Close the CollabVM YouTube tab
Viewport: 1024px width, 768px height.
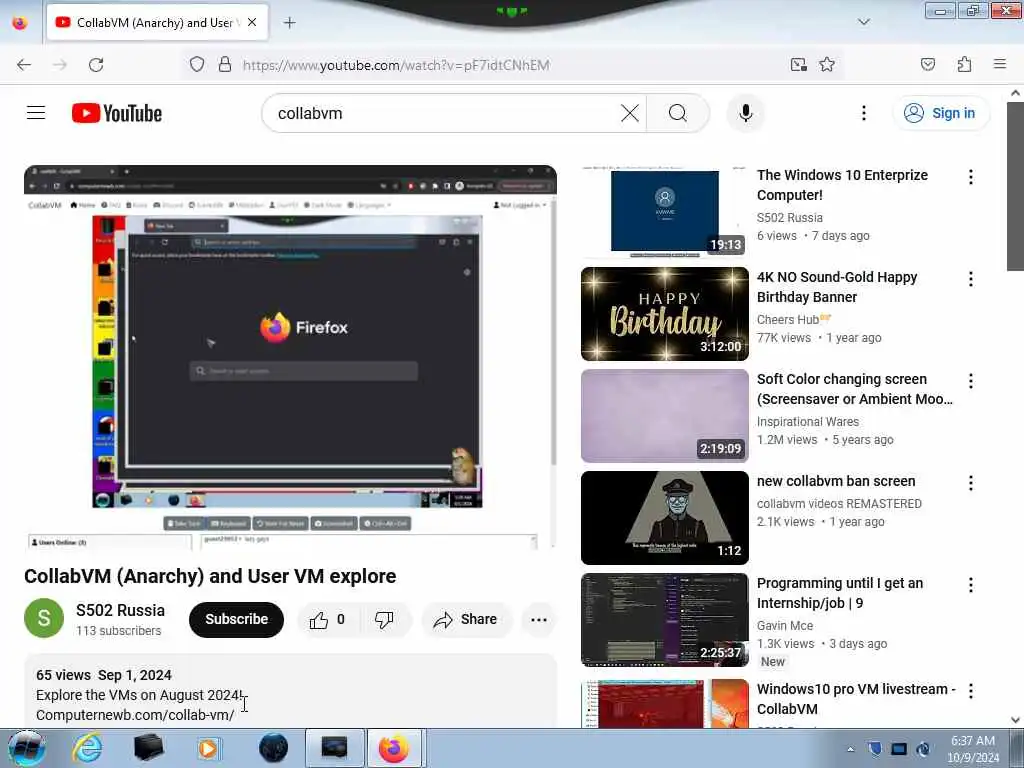[x=252, y=22]
